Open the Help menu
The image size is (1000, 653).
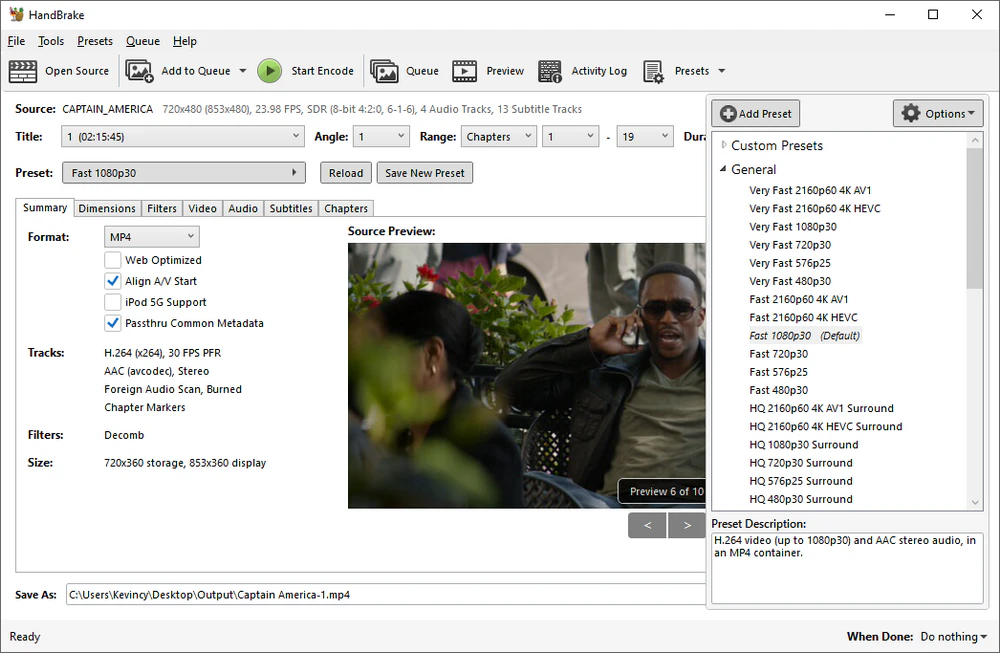tap(185, 41)
